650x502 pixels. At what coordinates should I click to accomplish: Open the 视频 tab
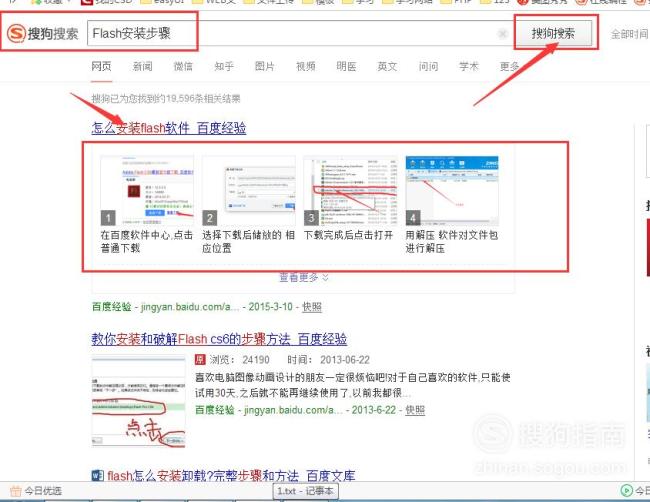pos(306,66)
